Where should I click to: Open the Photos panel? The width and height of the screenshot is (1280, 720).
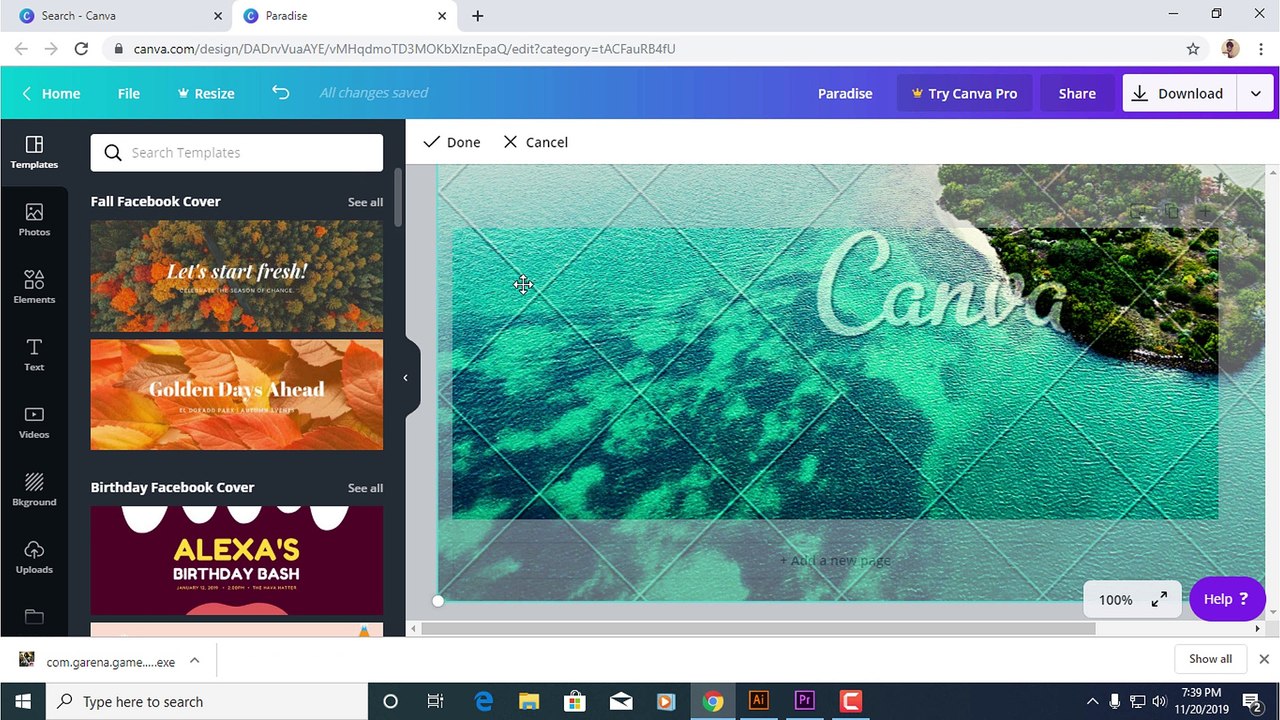(34, 220)
